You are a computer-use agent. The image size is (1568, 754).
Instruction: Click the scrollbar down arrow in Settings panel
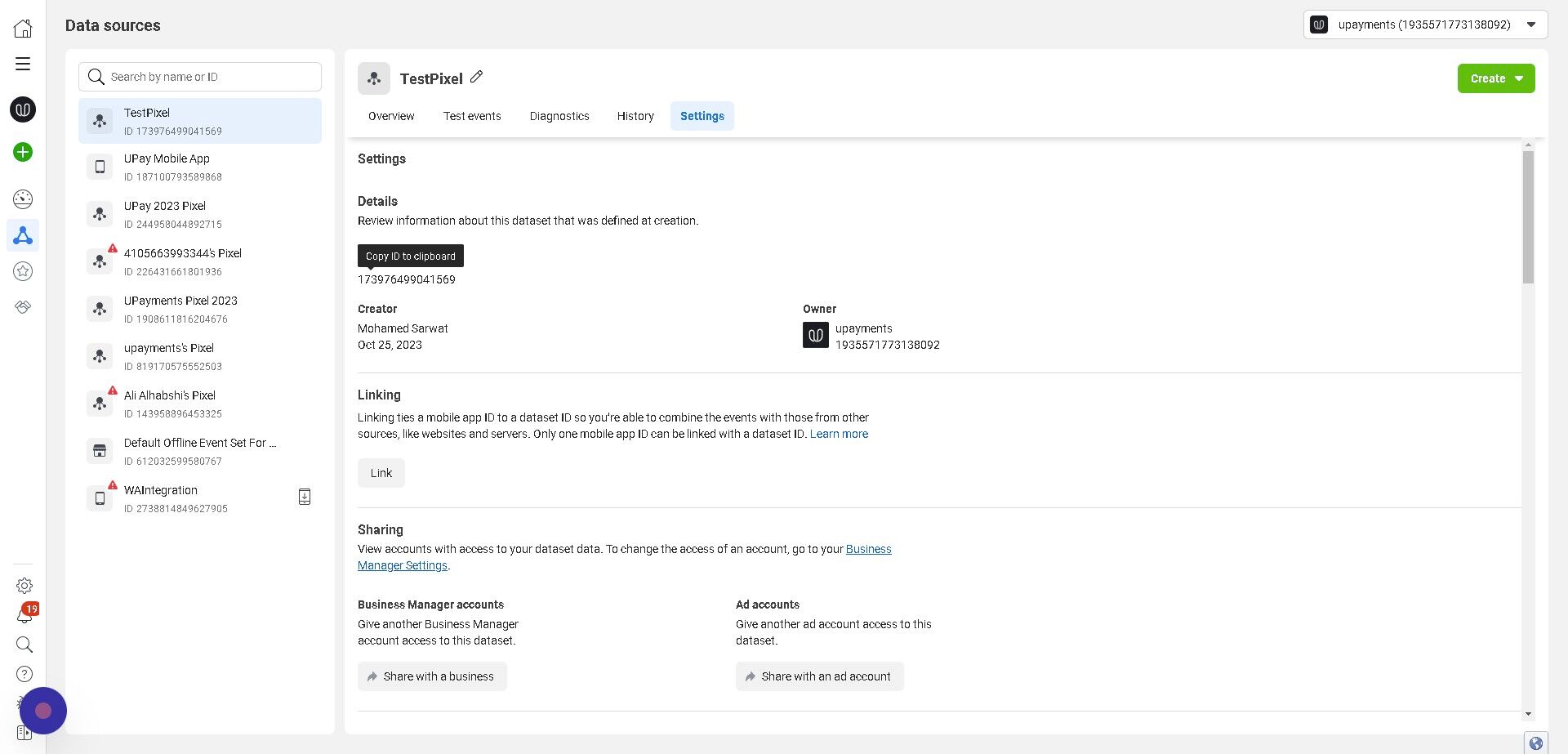point(1528,714)
